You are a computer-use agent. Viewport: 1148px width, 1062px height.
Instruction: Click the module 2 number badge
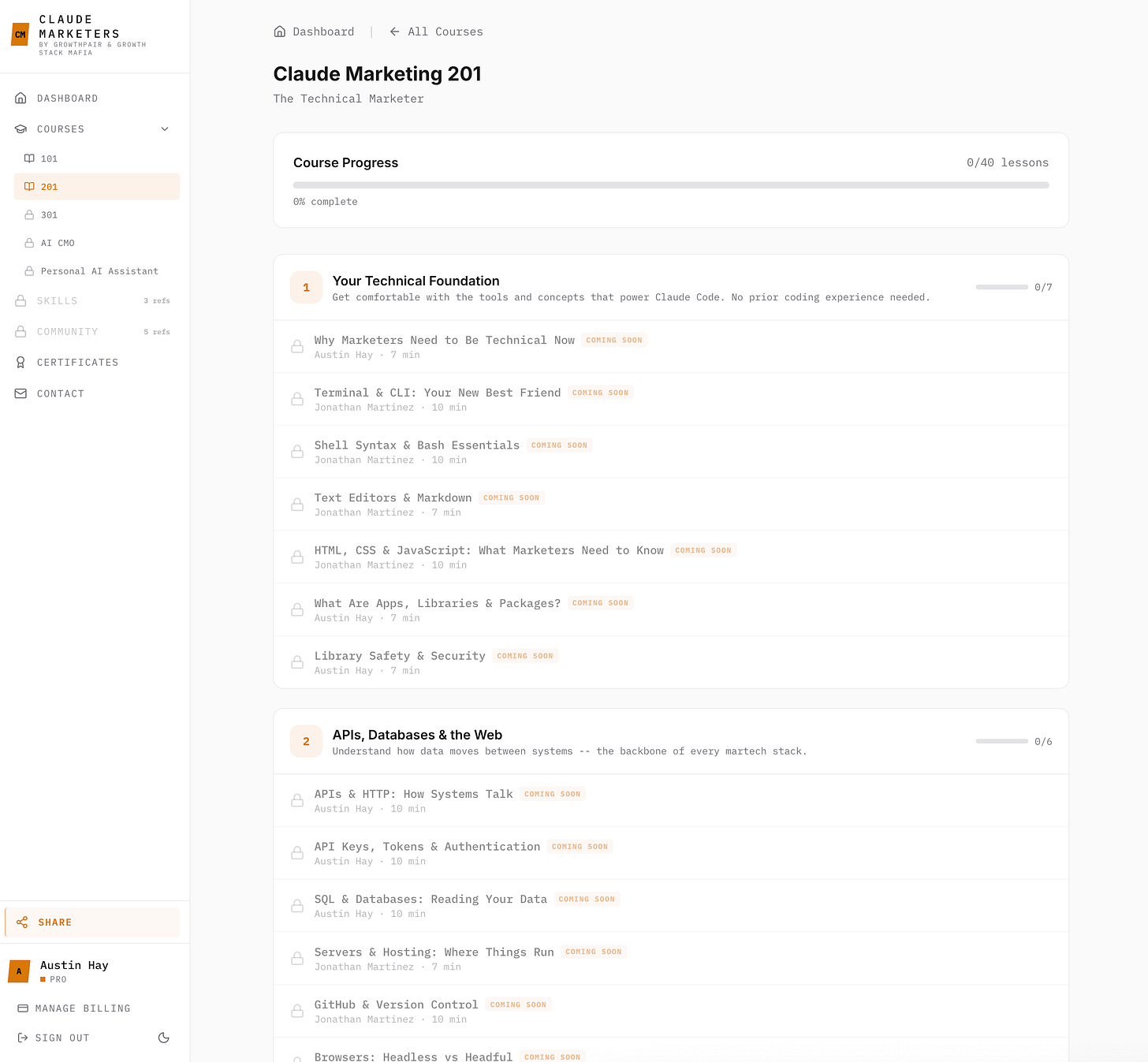tap(306, 741)
